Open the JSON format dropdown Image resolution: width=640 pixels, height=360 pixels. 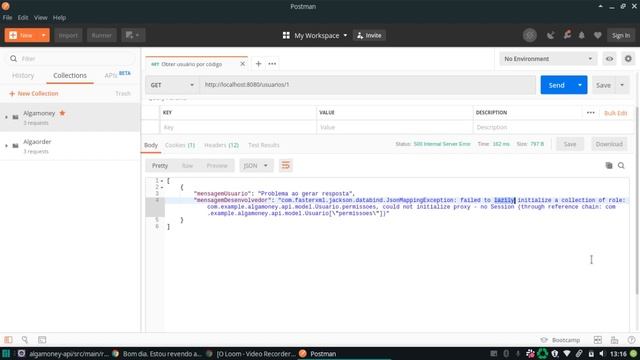(x=256, y=165)
